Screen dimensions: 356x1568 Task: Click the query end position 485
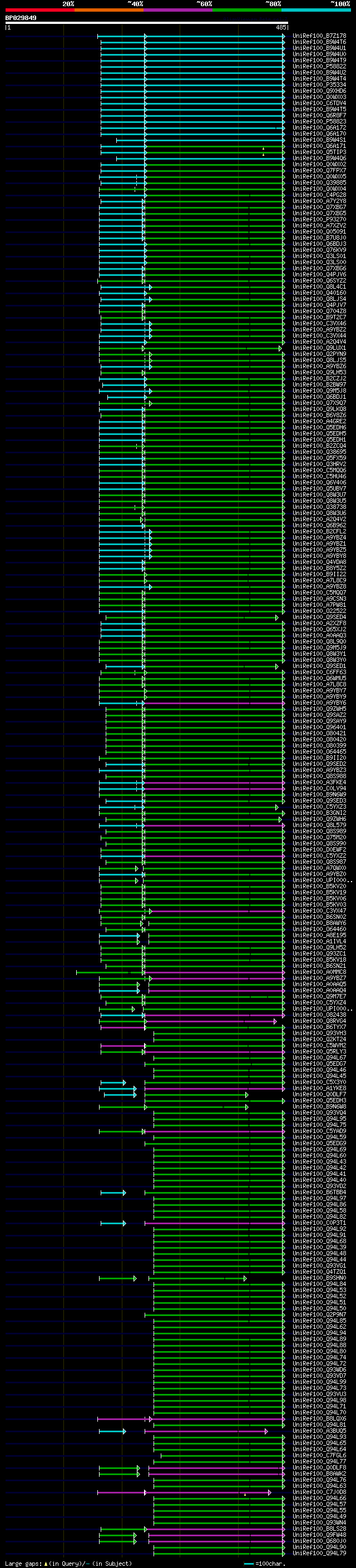pyautogui.click(x=281, y=27)
